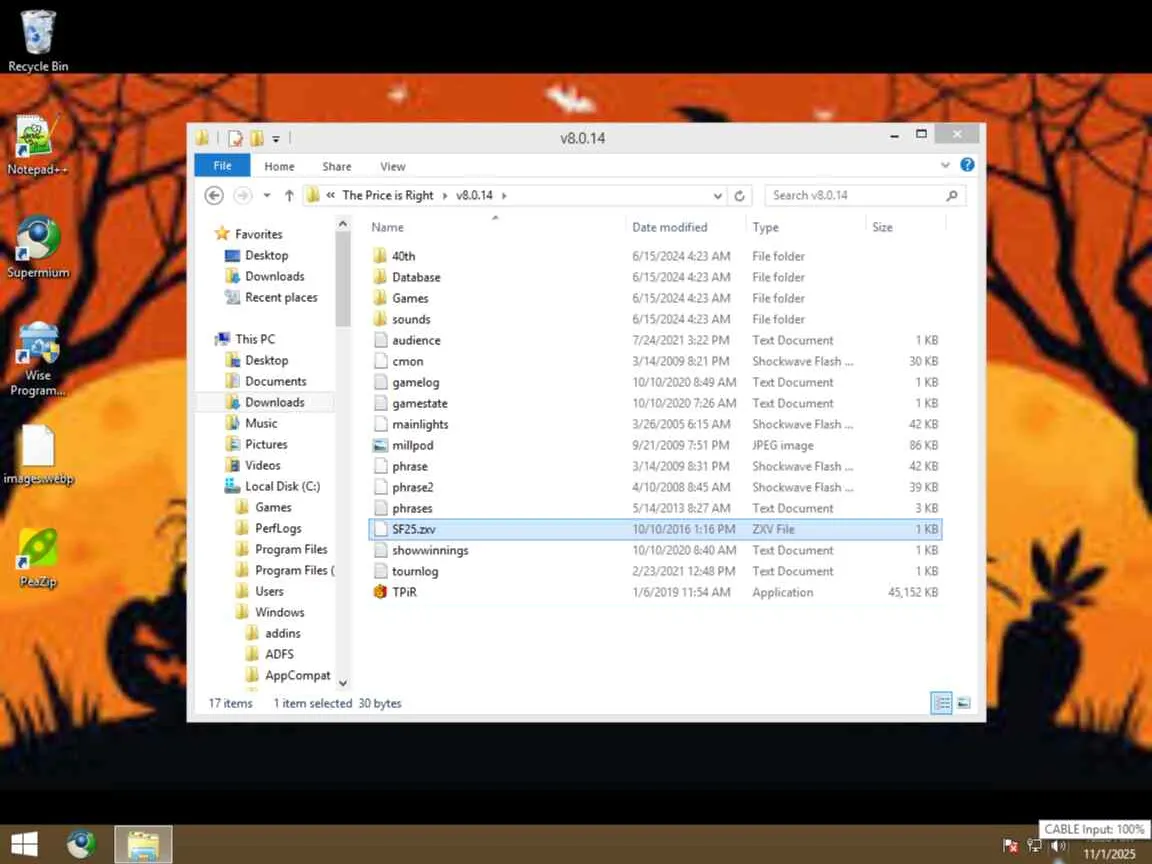Open the recent locations dropdown arrow
1152x864 pixels.
(267, 195)
